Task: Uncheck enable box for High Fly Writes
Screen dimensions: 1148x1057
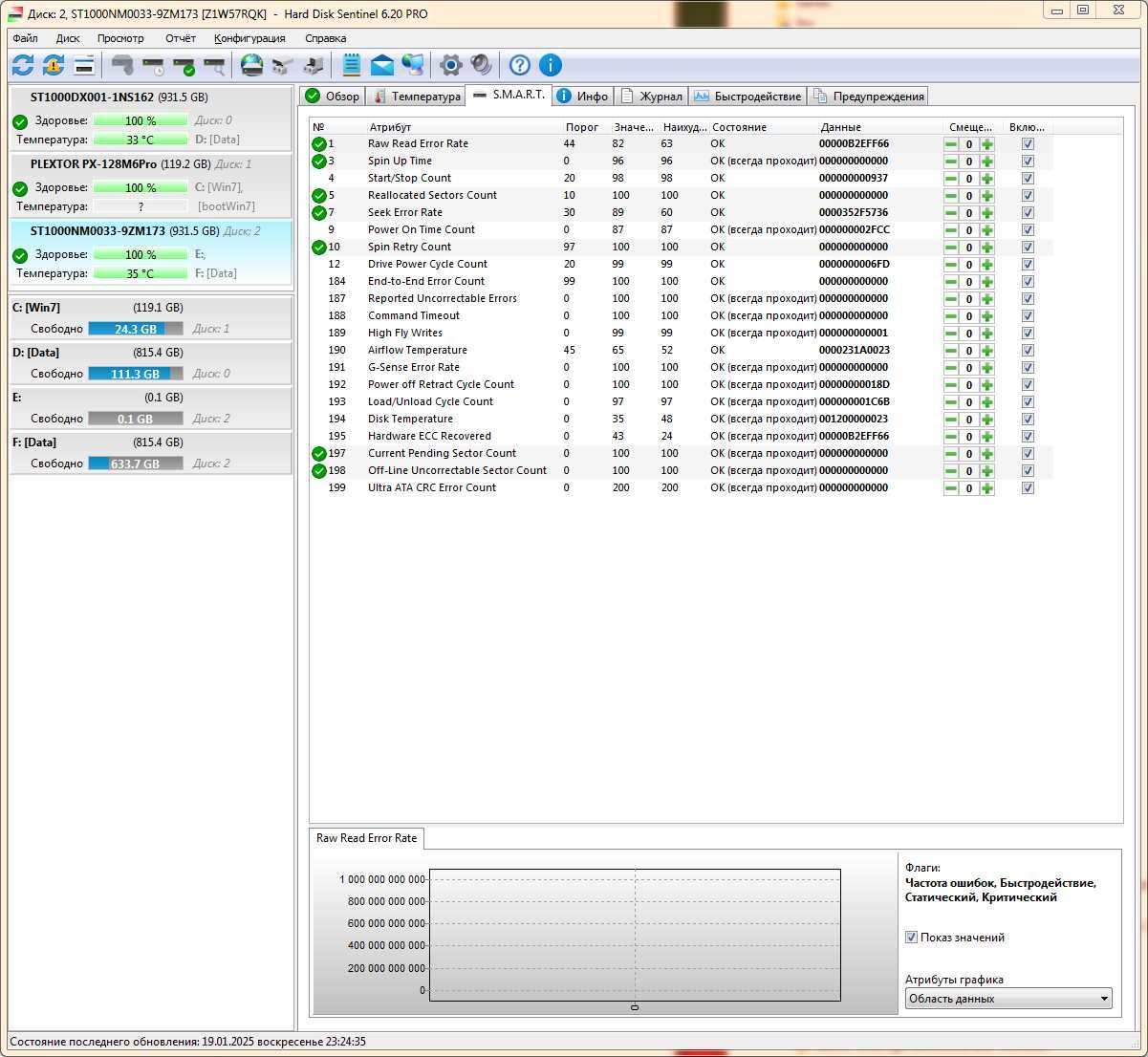Action: (1028, 334)
